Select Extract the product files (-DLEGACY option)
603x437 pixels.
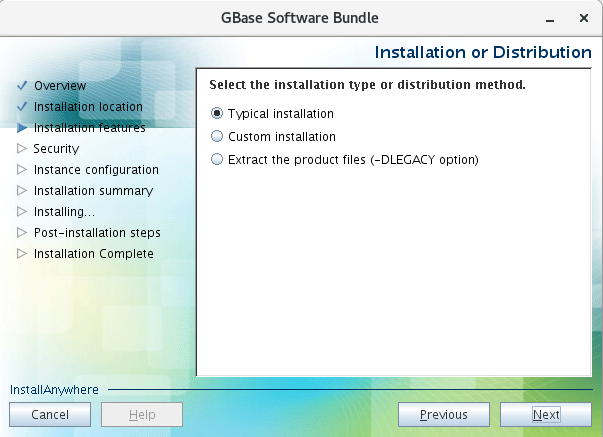click(217, 159)
